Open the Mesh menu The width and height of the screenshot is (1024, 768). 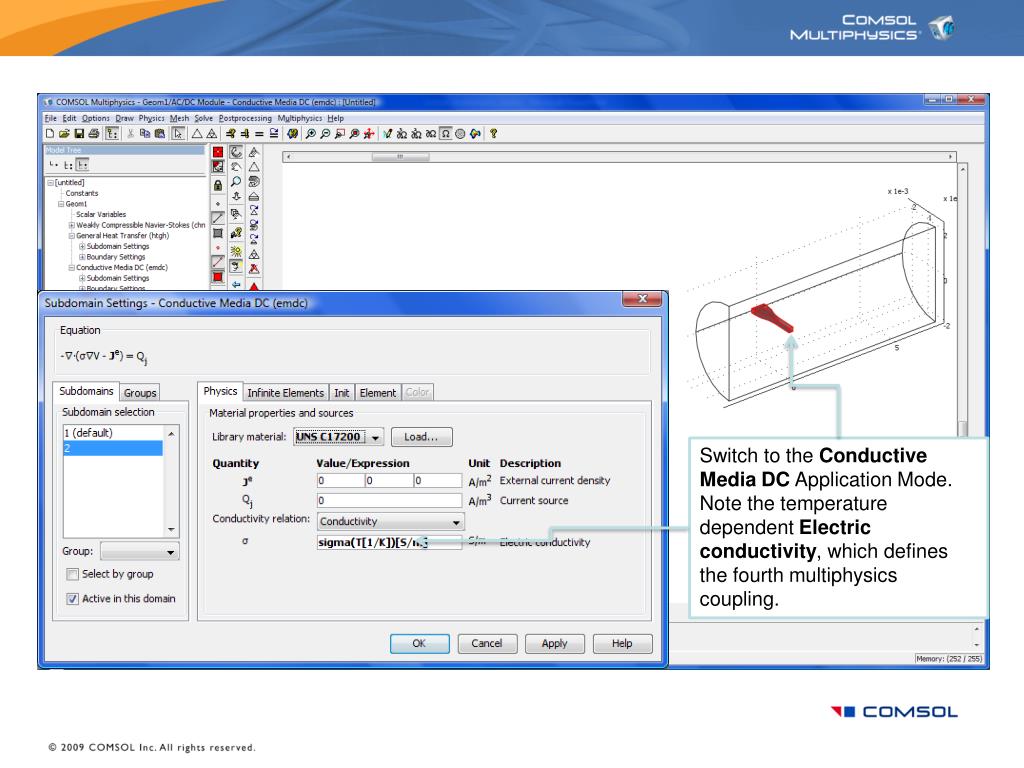[179, 118]
